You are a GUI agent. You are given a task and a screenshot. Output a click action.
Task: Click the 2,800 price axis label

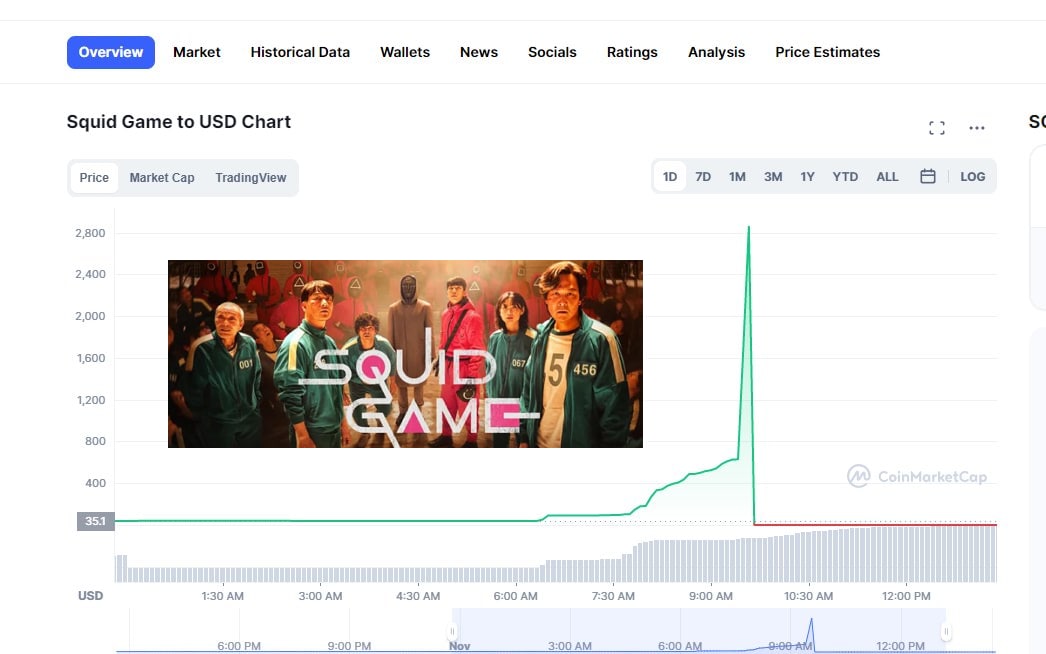(90, 233)
